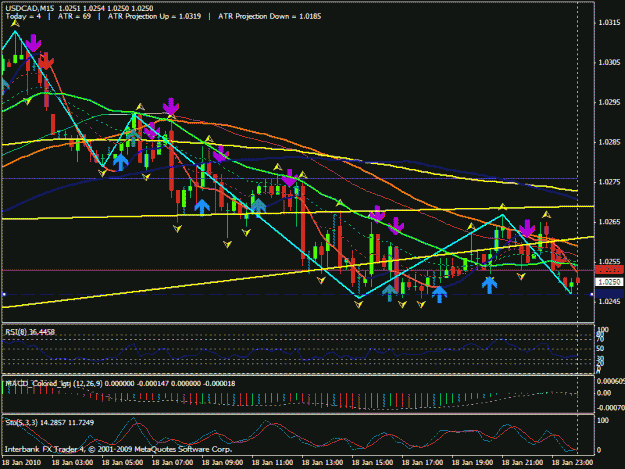The width and height of the screenshot is (625, 469).
Task: Click the right handle of dashed blue line
Action: (x=592, y=294)
